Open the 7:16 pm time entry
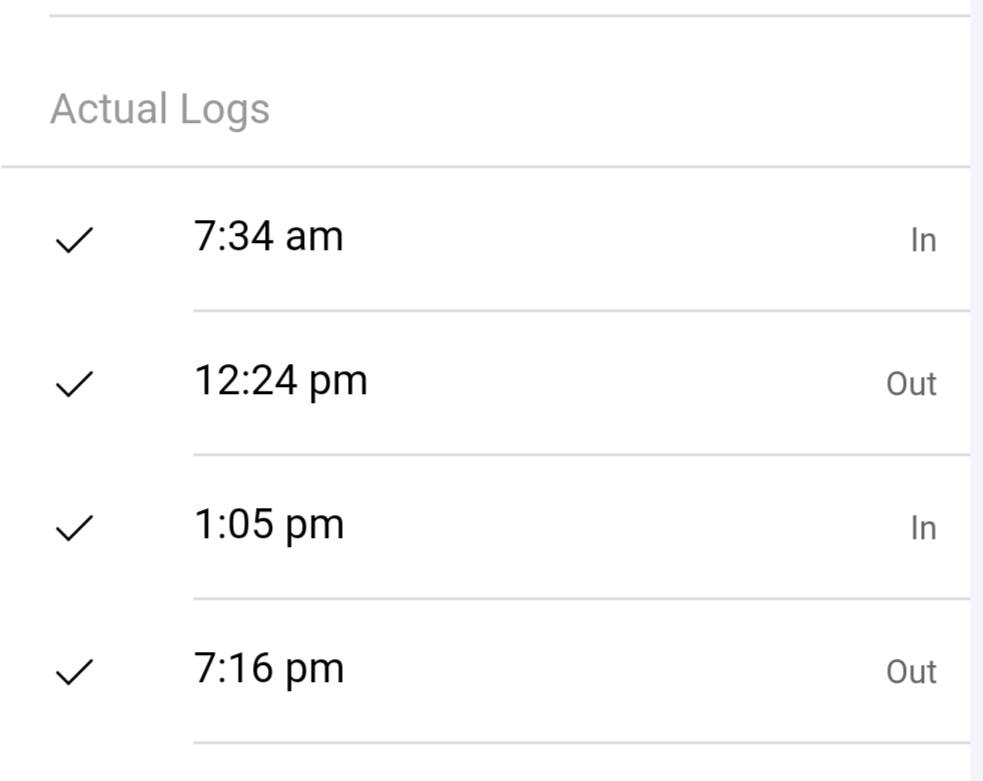This screenshot has height=781, width=983. click(268, 669)
